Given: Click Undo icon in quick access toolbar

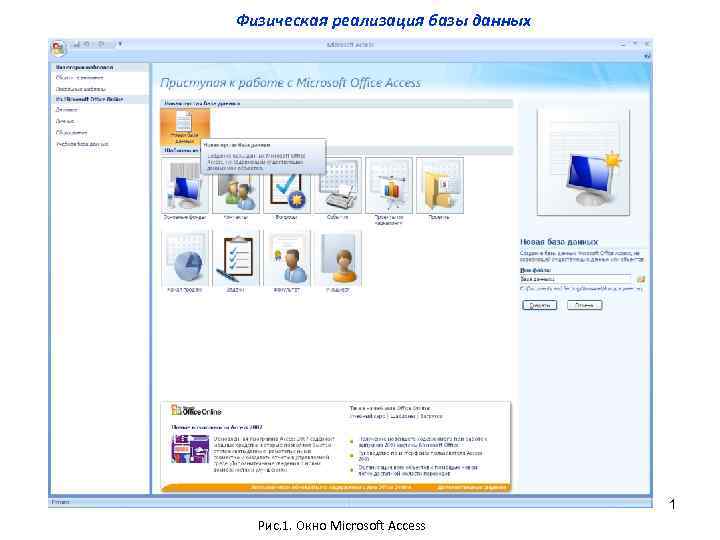Looking at the screenshot, I should point(87,45).
